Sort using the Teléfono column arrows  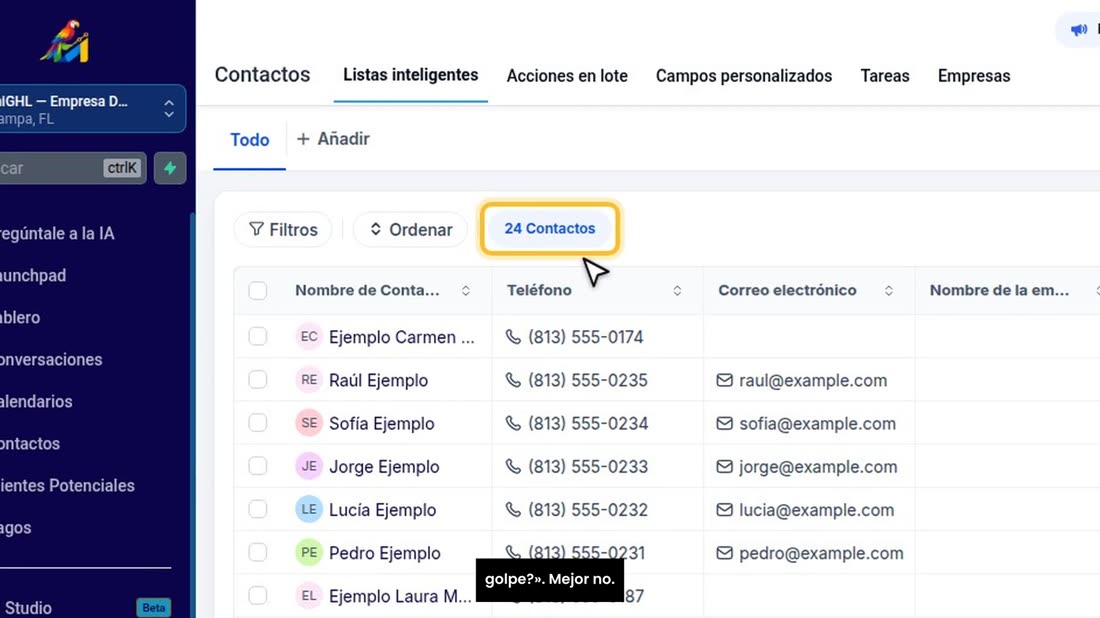pos(677,290)
